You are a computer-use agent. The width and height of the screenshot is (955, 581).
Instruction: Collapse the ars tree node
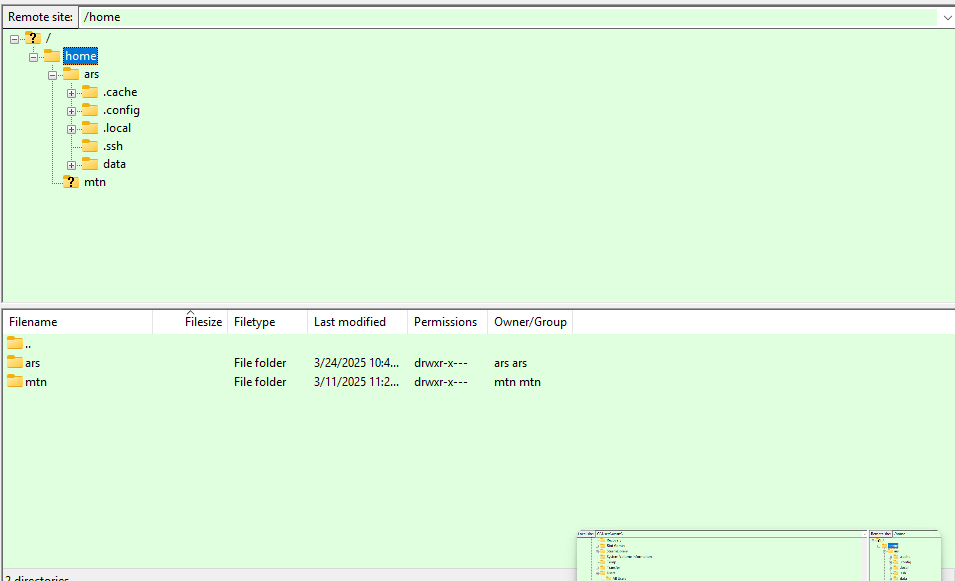click(x=52, y=75)
